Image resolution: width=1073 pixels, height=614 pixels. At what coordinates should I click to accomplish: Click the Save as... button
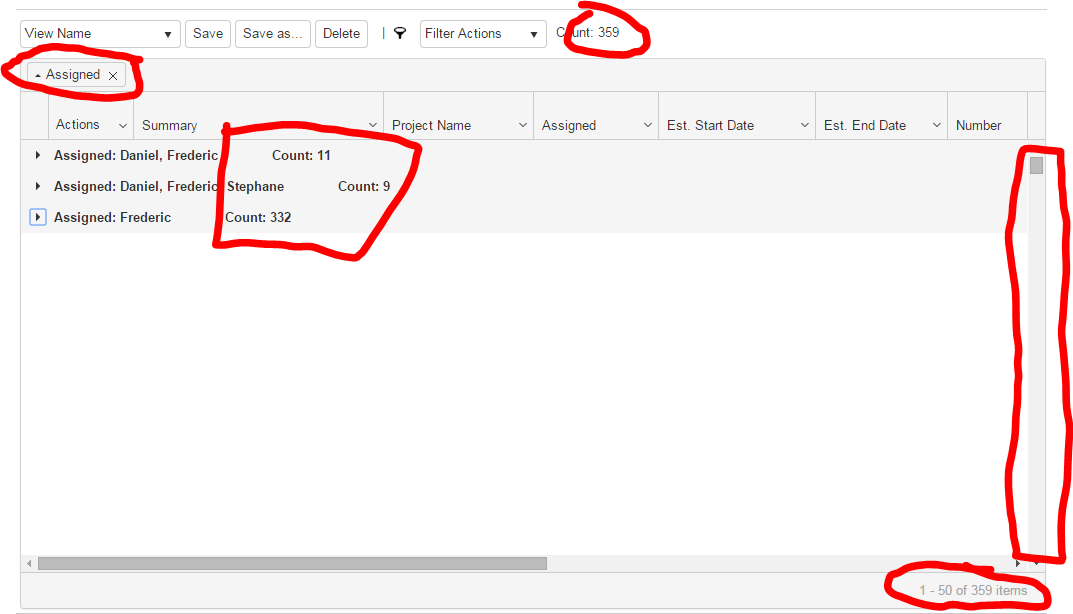272,34
